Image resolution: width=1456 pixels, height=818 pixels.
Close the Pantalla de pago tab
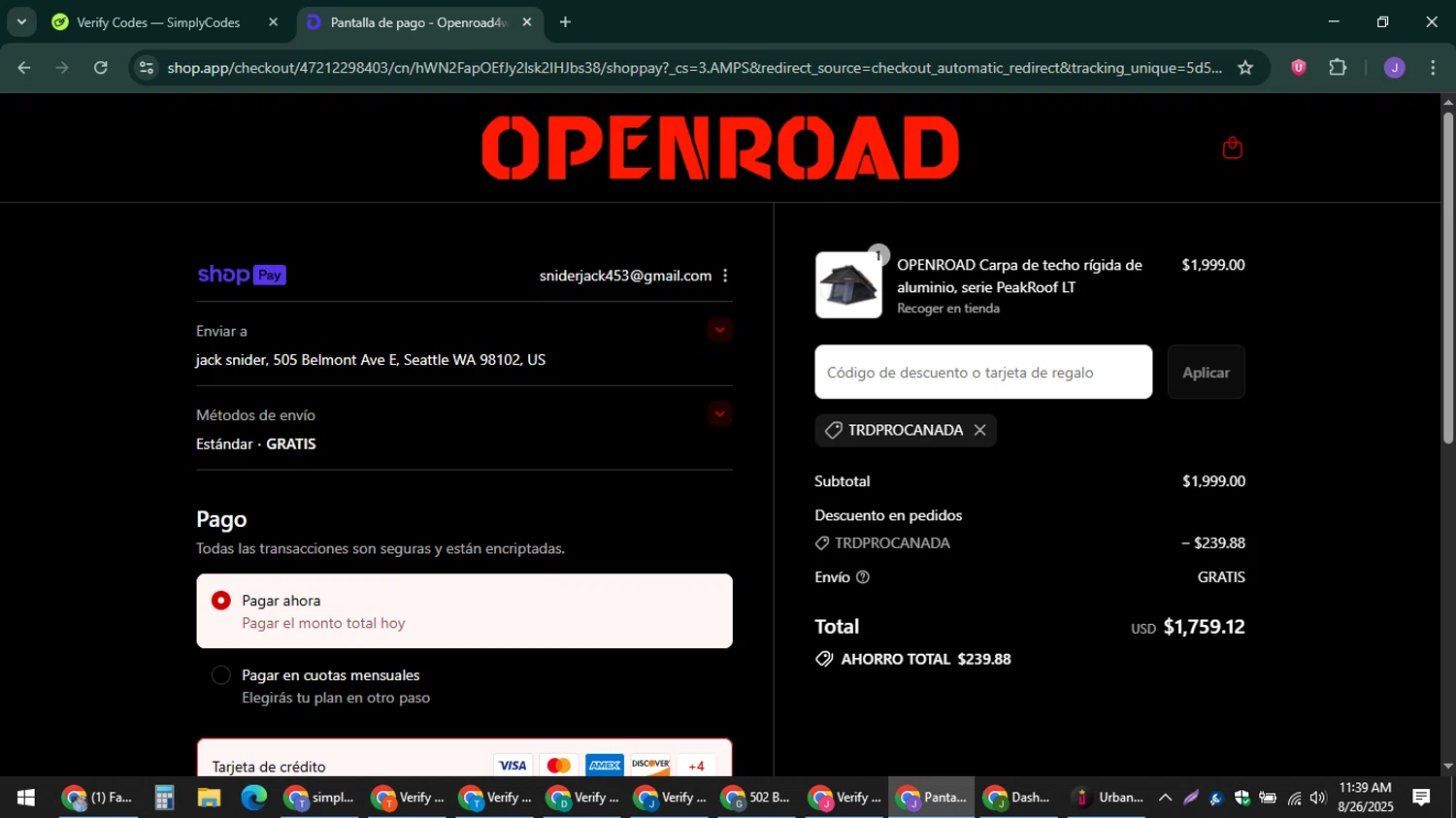point(527,22)
